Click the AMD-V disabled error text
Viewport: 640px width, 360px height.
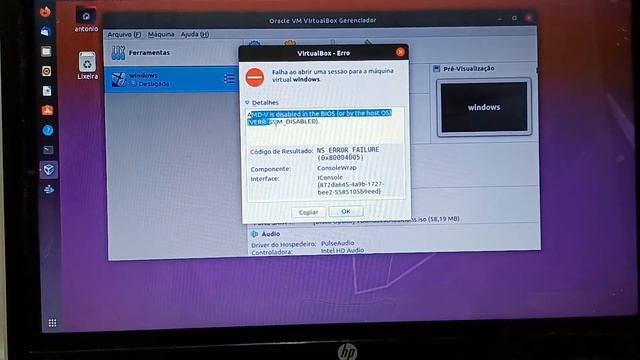coord(320,117)
